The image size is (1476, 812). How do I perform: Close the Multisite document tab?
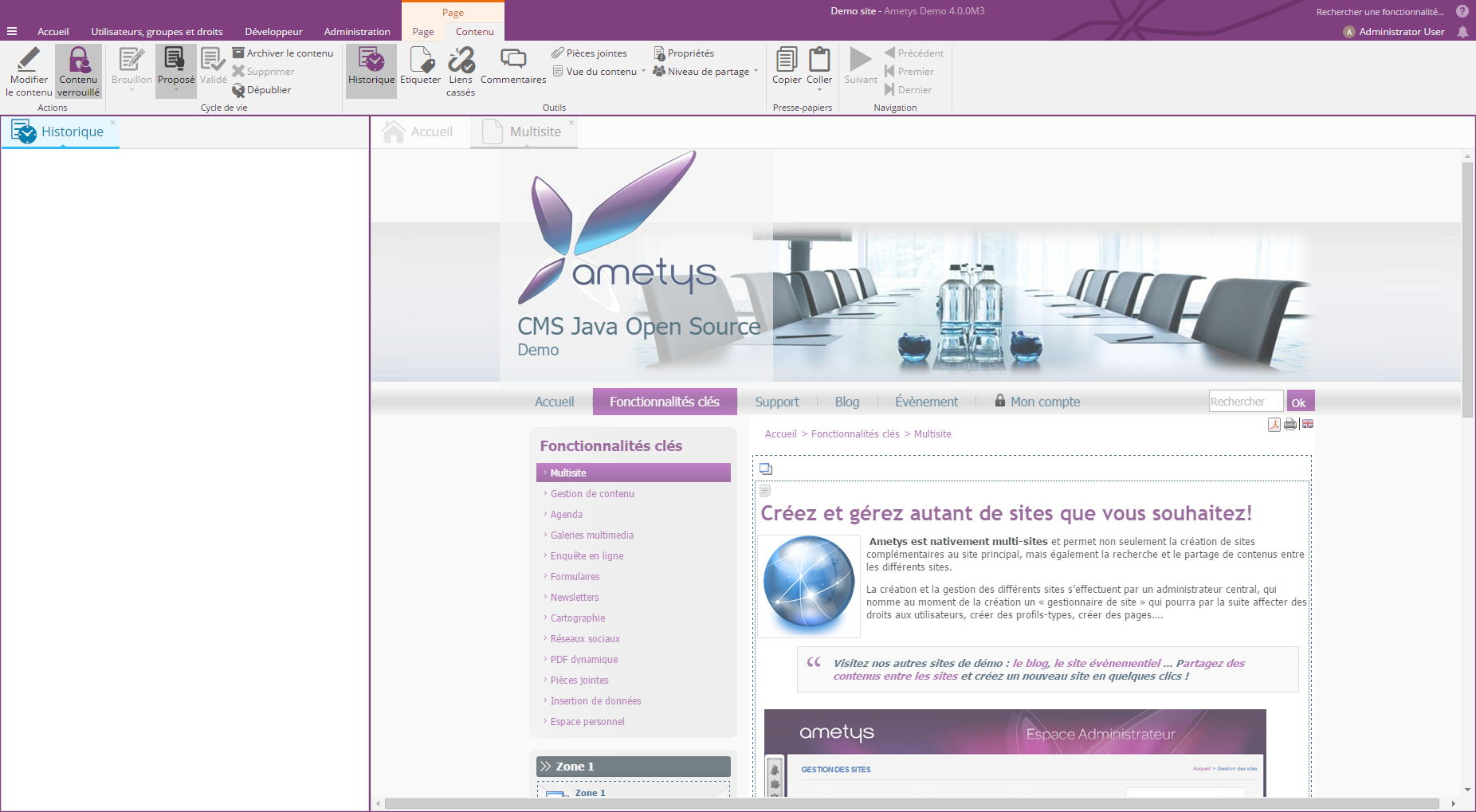[x=571, y=123]
